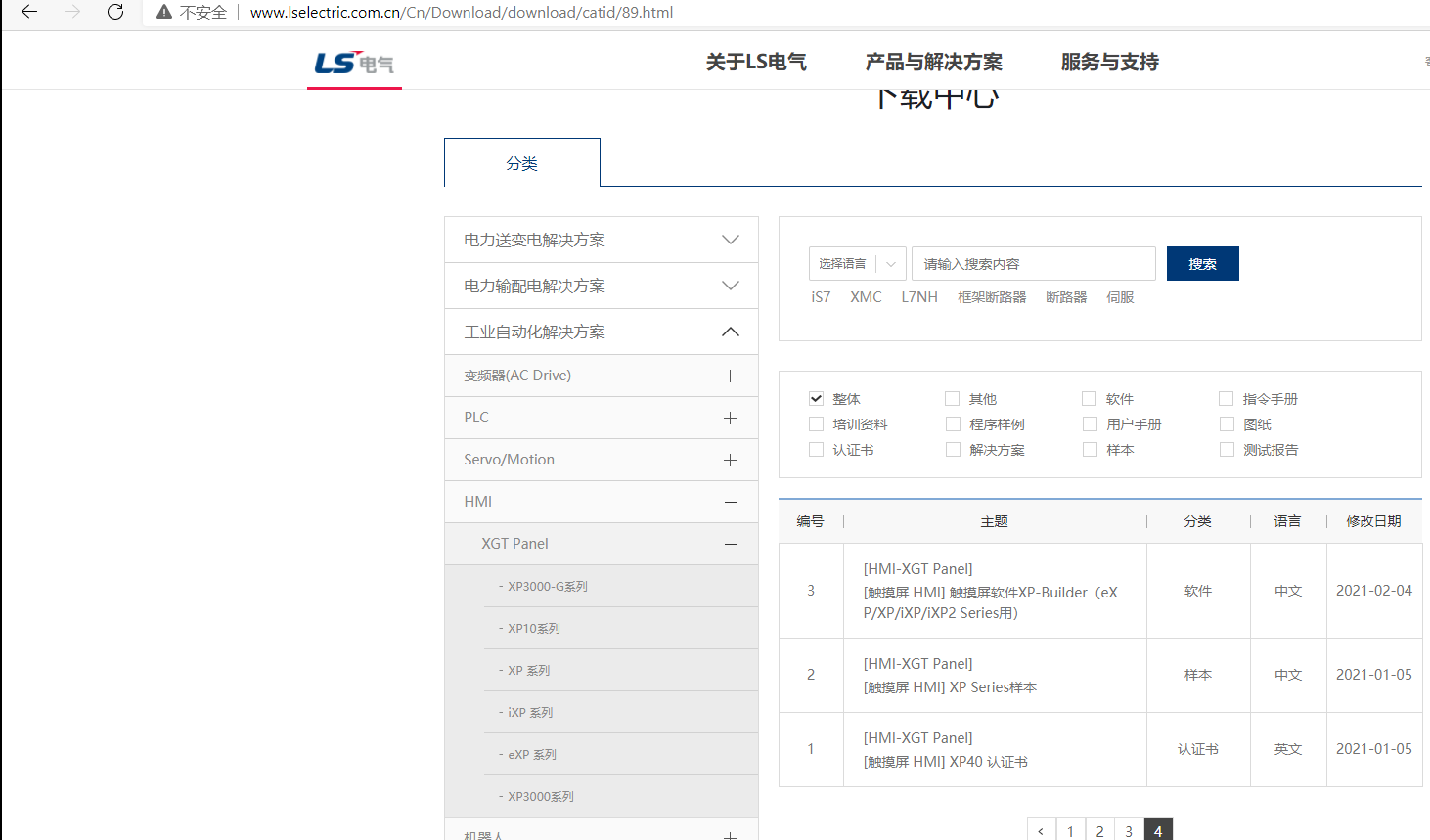Click the search content input field
This screenshot has width=1430, height=840.
[1033, 264]
